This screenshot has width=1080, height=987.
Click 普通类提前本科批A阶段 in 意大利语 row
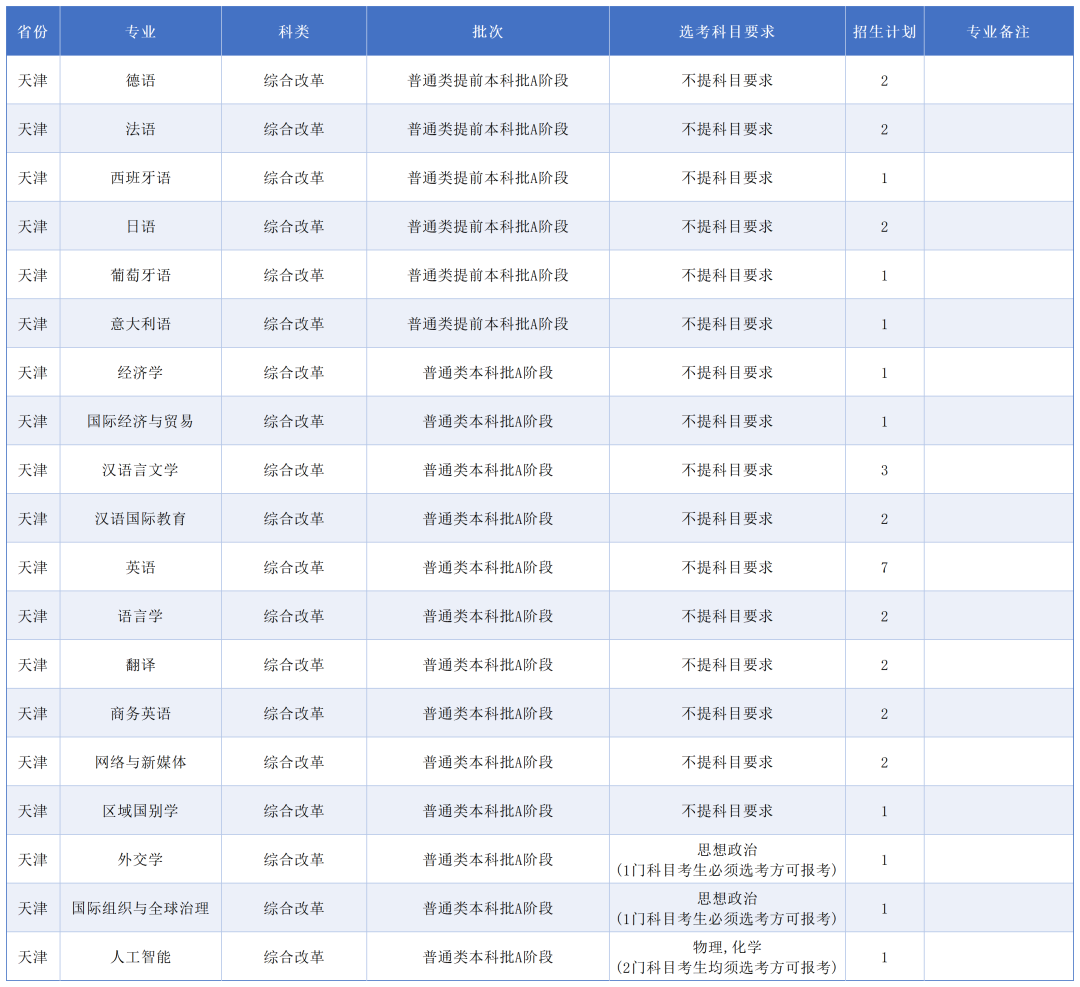point(488,324)
